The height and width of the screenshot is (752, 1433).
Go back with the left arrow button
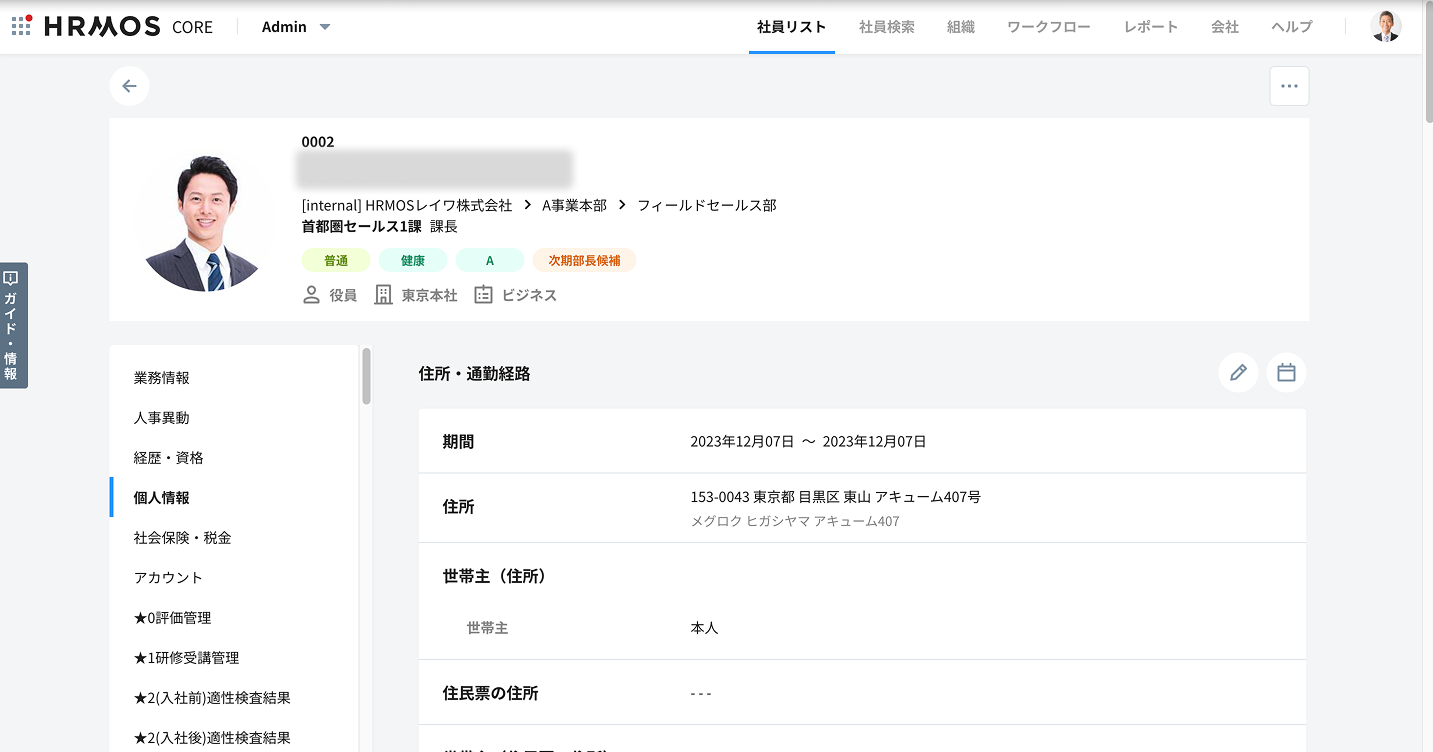(x=129, y=86)
